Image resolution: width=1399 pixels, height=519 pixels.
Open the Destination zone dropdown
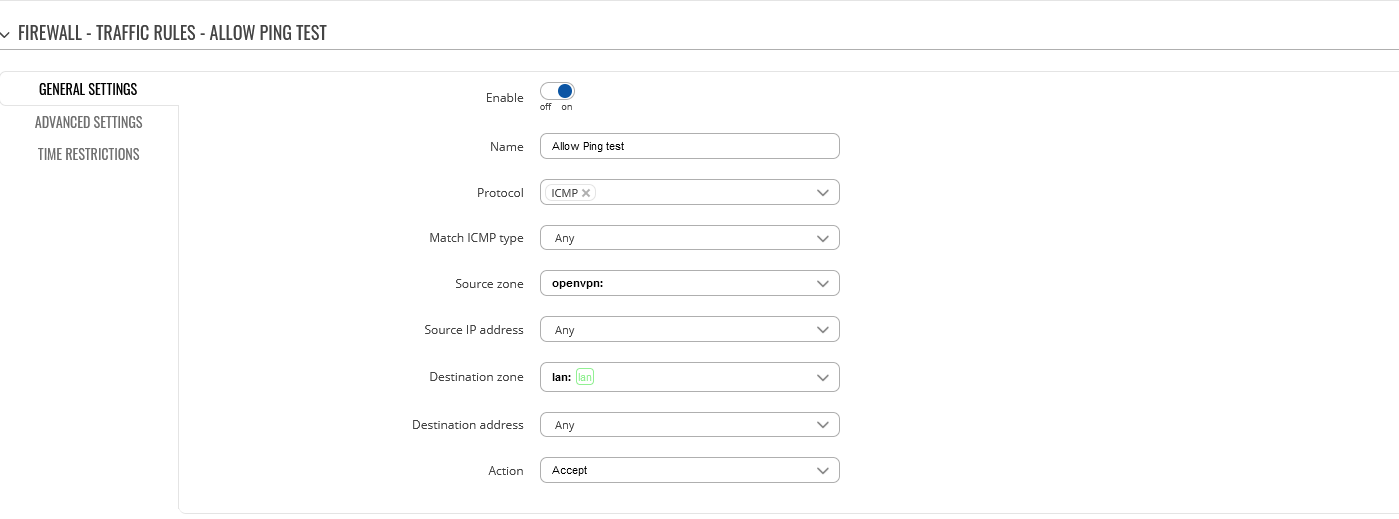point(689,377)
